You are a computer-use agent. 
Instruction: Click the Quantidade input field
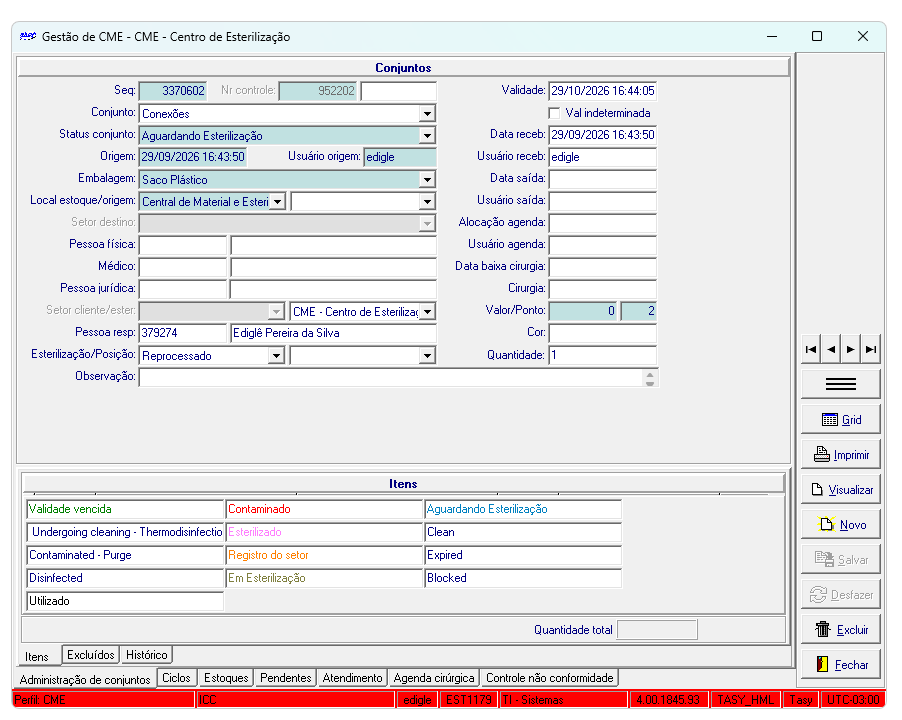click(602, 355)
